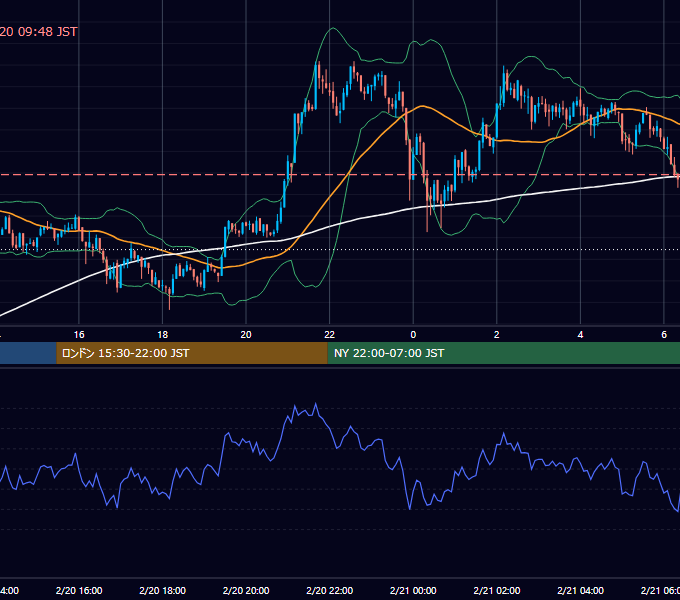This screenshot has width=680, height=600.
Task: Click the 2/21 02:00 date label
Action: pos(497,590)
